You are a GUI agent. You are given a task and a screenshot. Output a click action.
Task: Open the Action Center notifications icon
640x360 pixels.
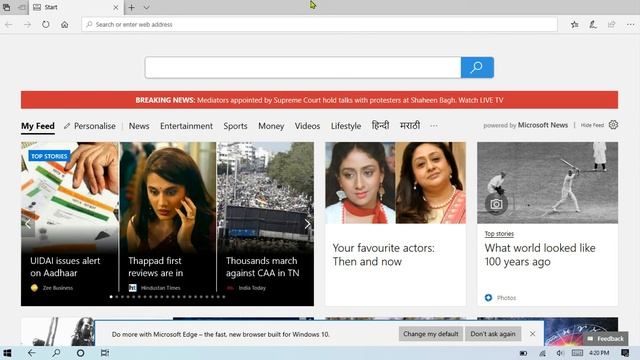(625, 353)
